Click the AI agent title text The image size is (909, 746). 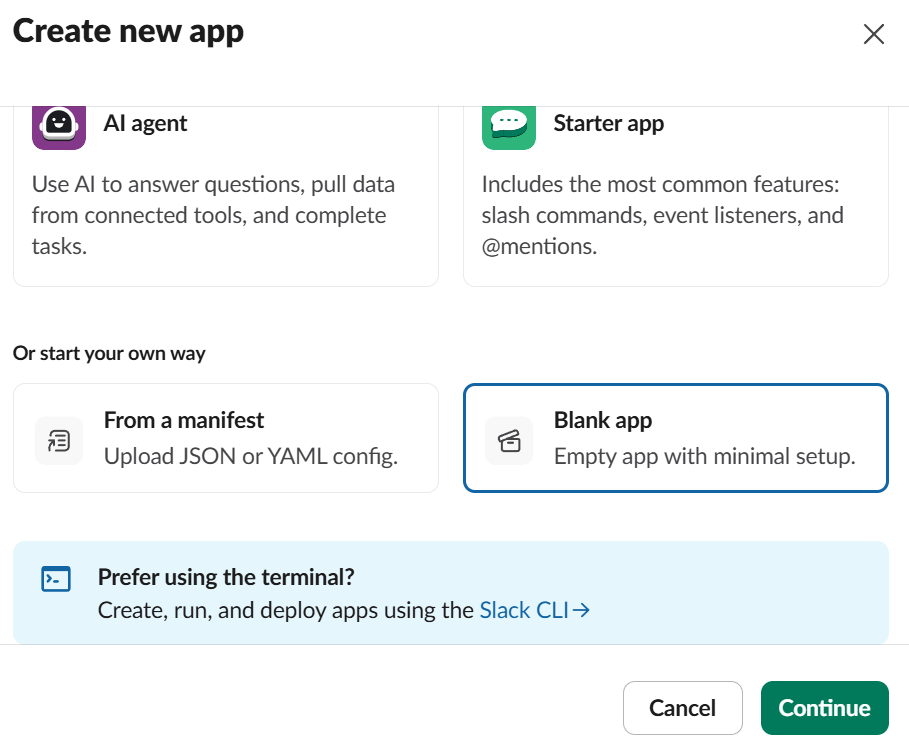coord(145,123)
